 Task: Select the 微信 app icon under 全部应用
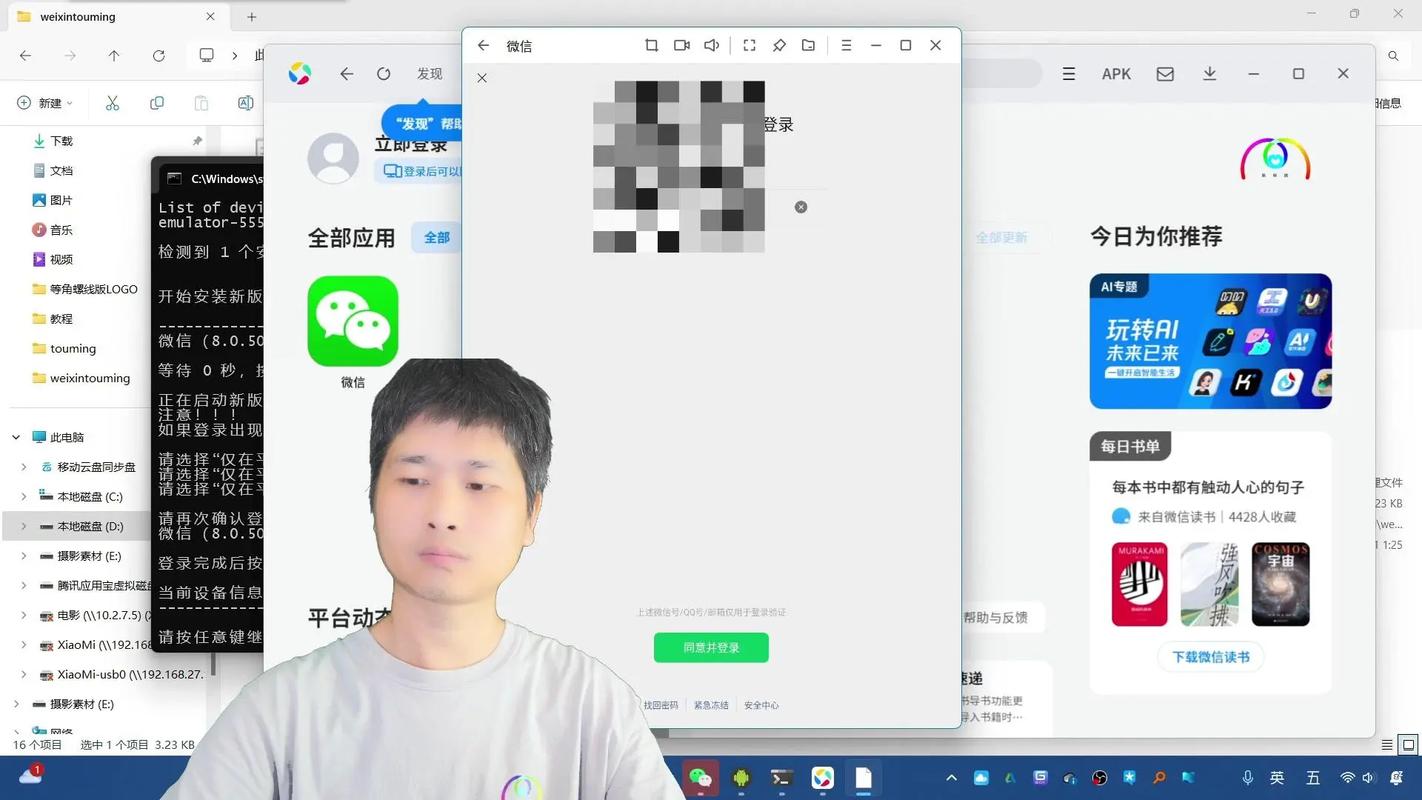click(352, 320)
